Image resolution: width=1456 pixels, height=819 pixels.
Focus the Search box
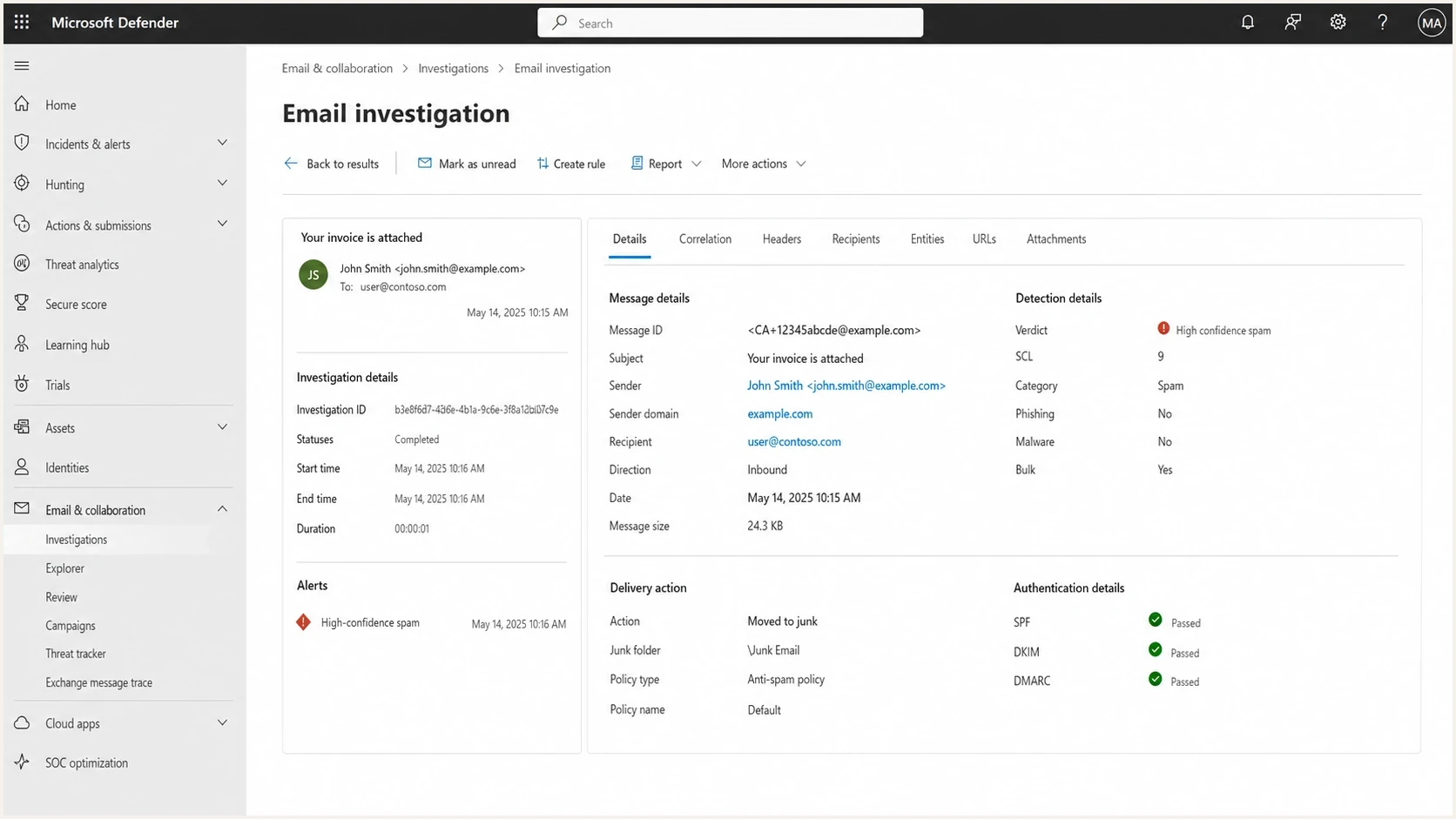pyautogui.click(x=730, y=23)
